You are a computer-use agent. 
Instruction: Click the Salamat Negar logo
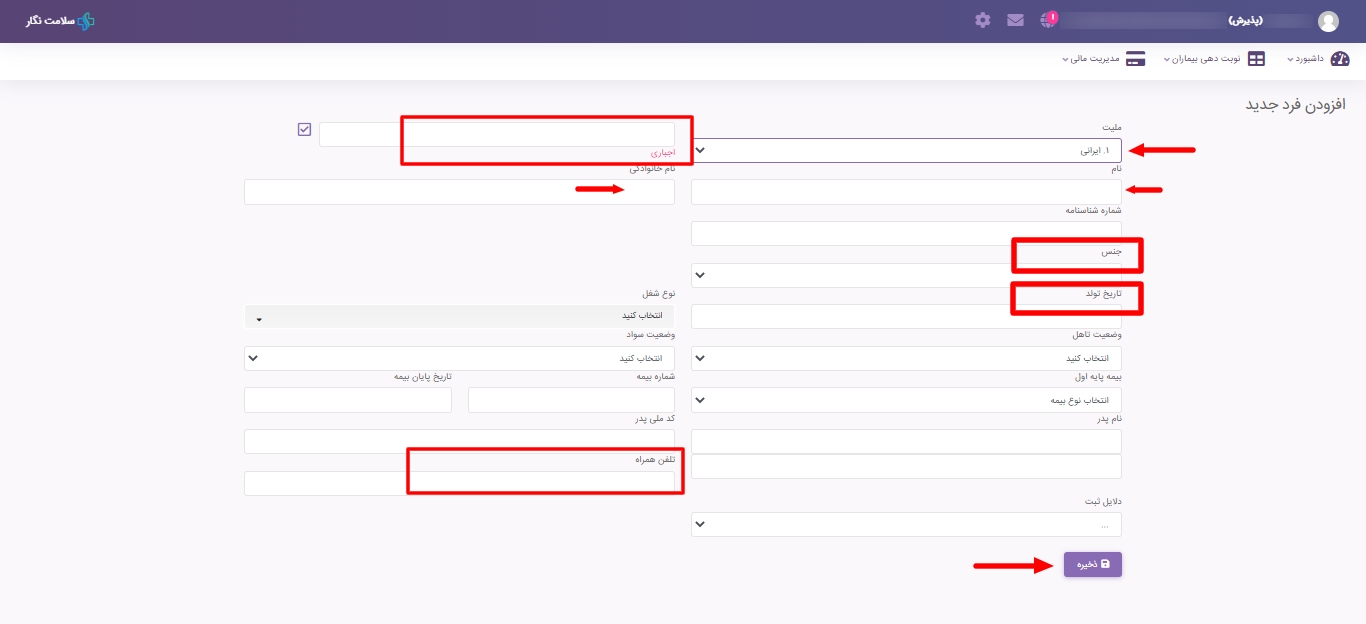(x=60, y=21)
